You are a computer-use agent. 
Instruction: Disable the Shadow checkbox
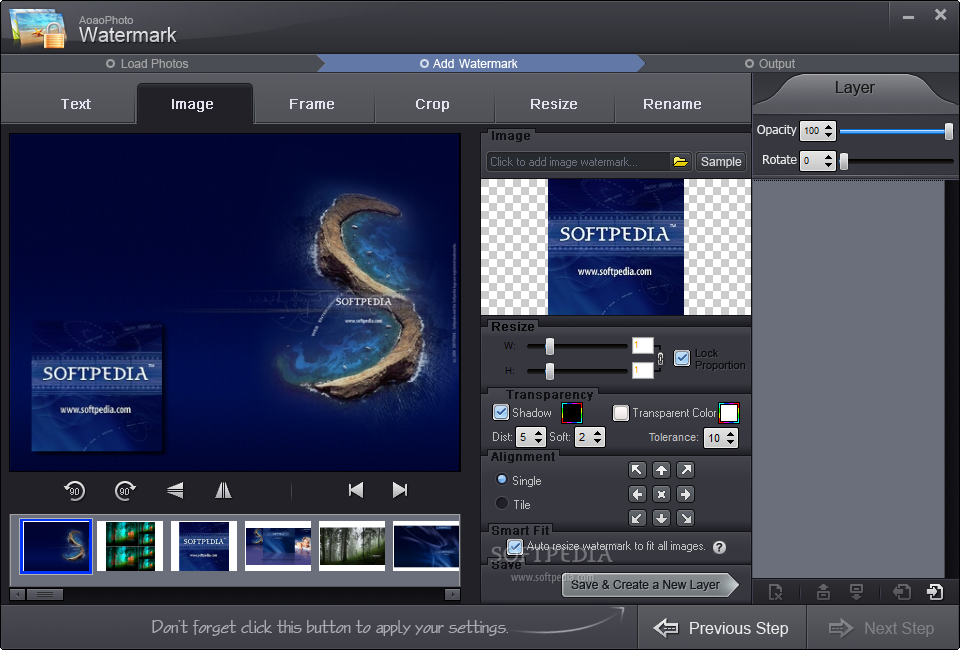[x=501, y=413]
